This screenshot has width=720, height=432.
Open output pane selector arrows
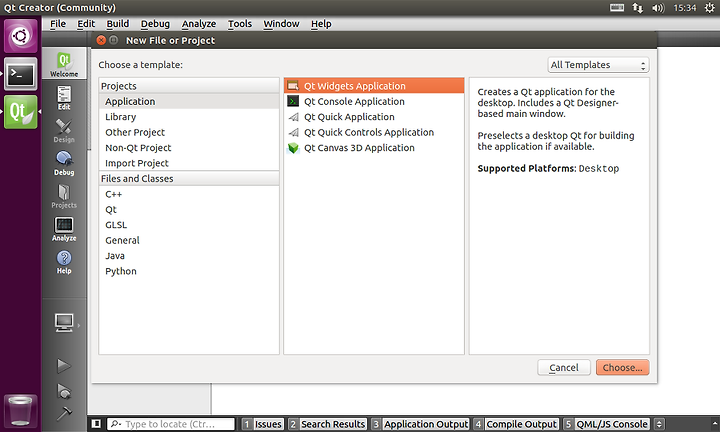[659, 424]
